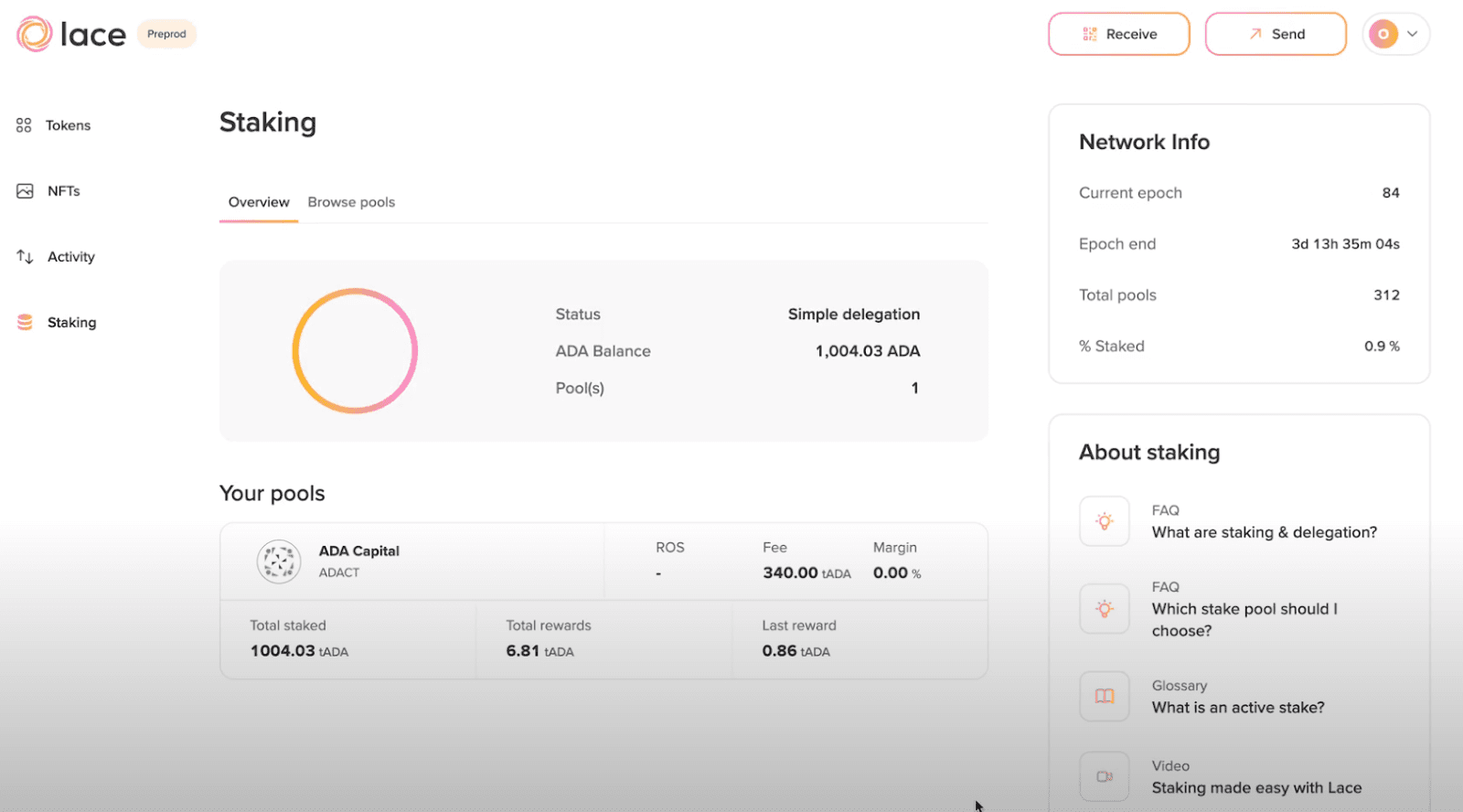Open the Staking coins icon in sidebar
1463x812 pixels.
tap(25, 323)
